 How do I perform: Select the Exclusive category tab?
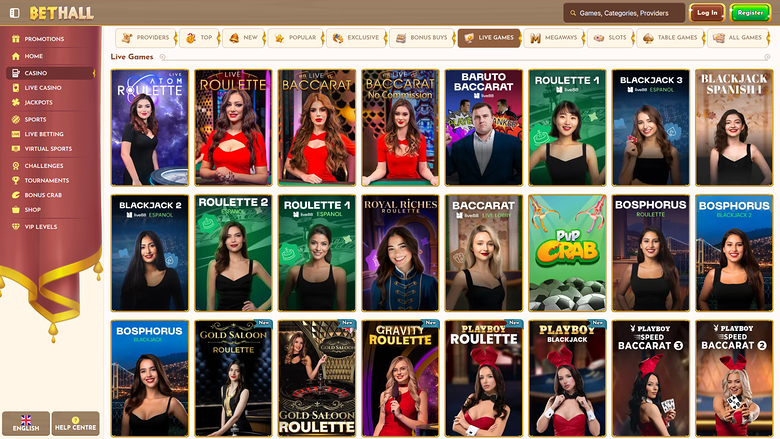pyautogui.click(x=356, y=38)
